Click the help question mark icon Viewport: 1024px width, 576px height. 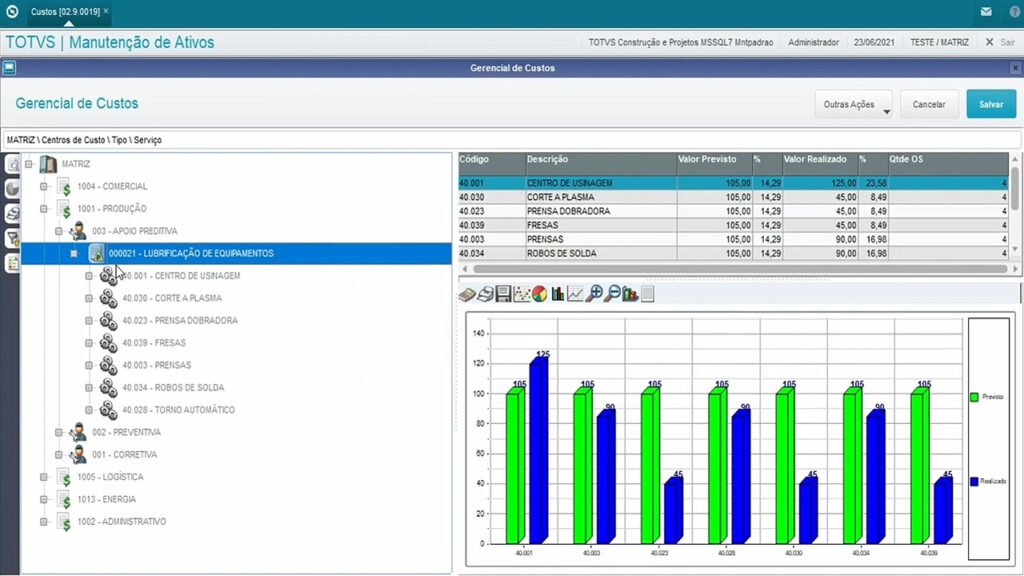1014,12
